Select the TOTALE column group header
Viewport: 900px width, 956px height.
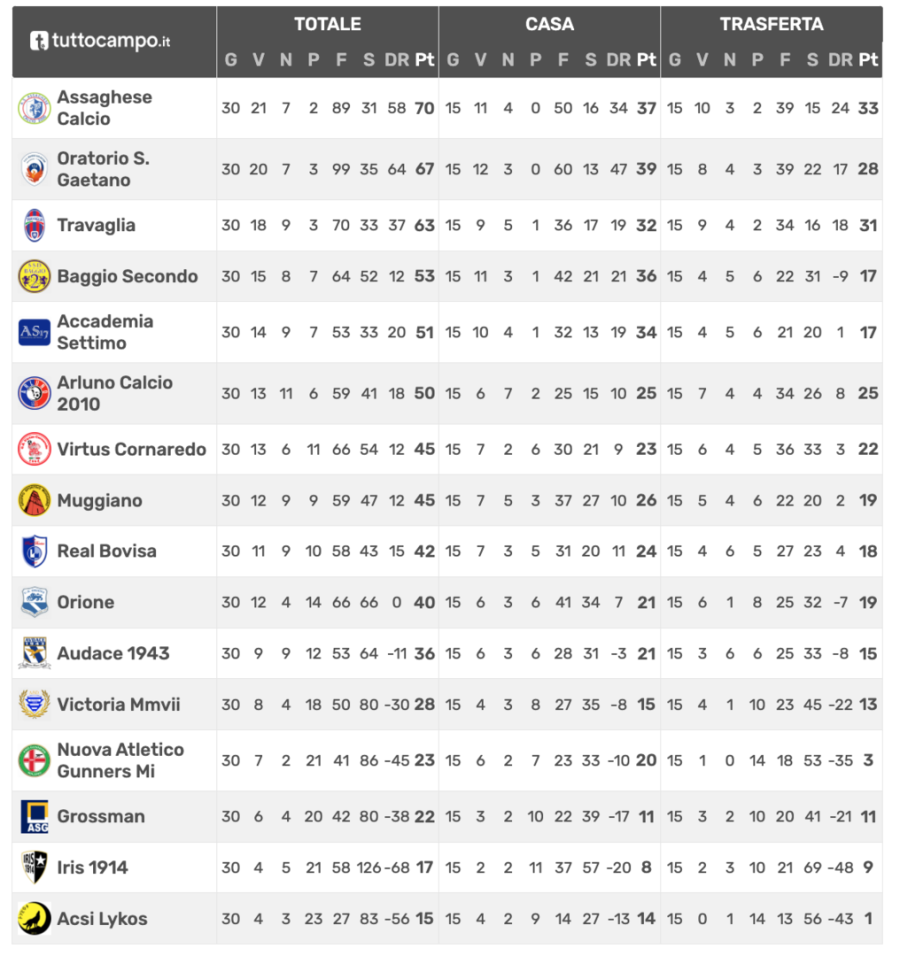[x=327, y=24]
